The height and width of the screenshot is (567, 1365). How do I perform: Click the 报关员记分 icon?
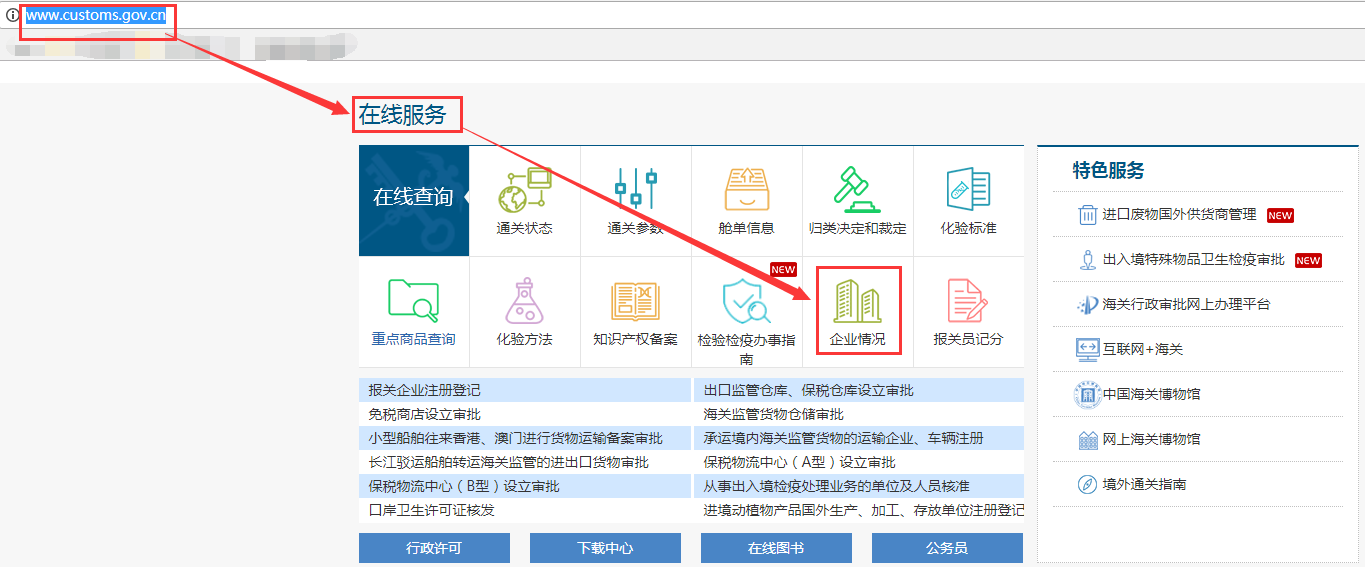coord(968,300)
